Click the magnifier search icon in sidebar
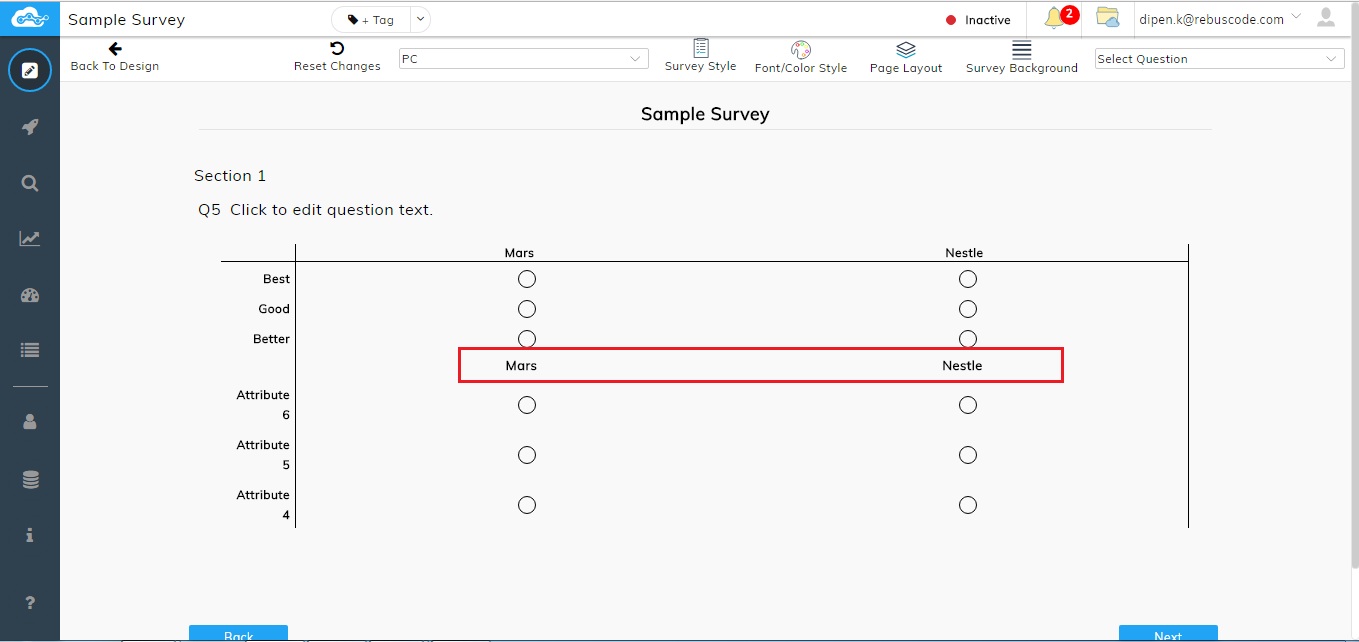1359x642 pixels. [x=30, y=183]
